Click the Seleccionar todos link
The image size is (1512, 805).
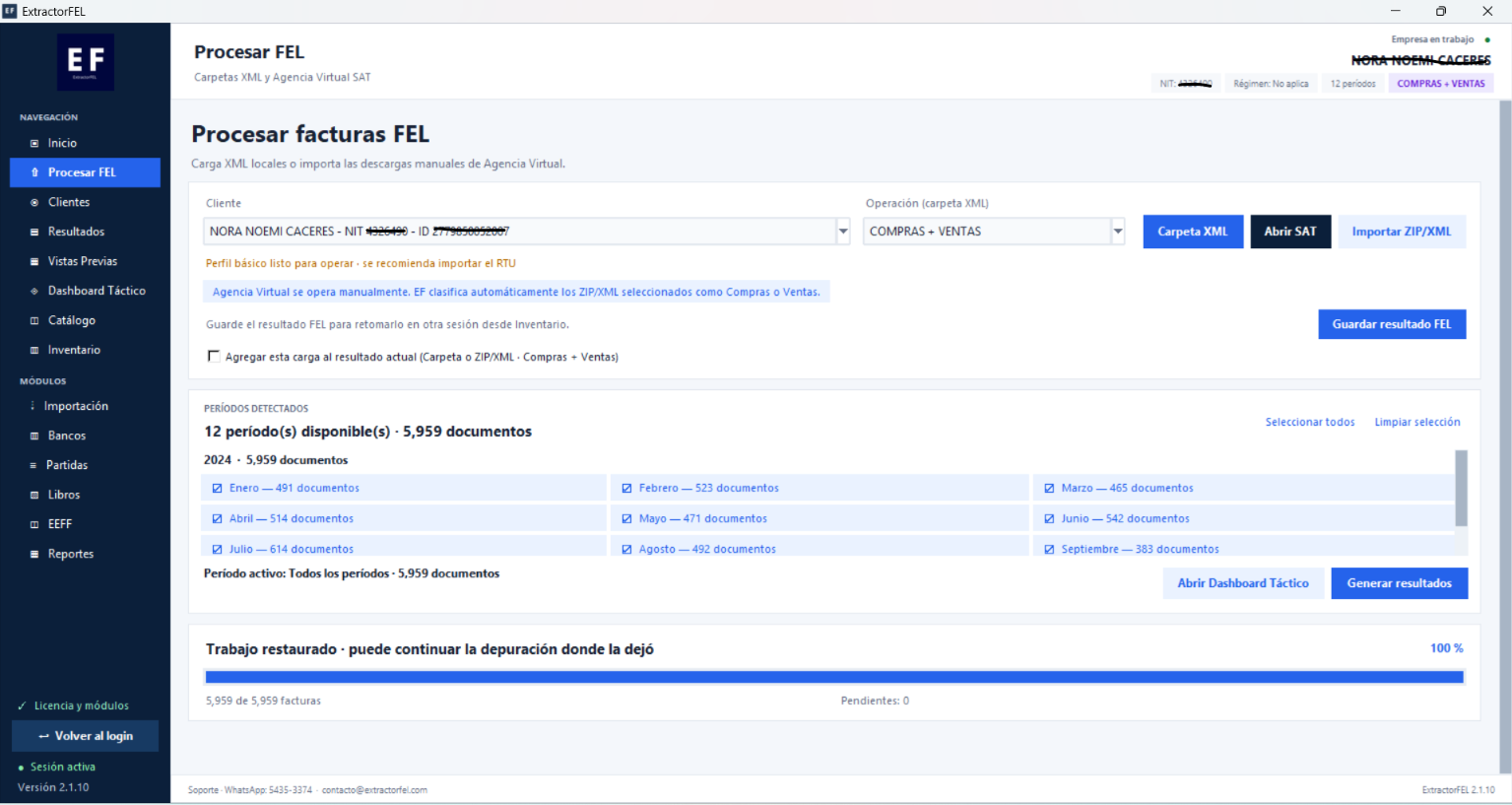click(x=1310, y=422)
